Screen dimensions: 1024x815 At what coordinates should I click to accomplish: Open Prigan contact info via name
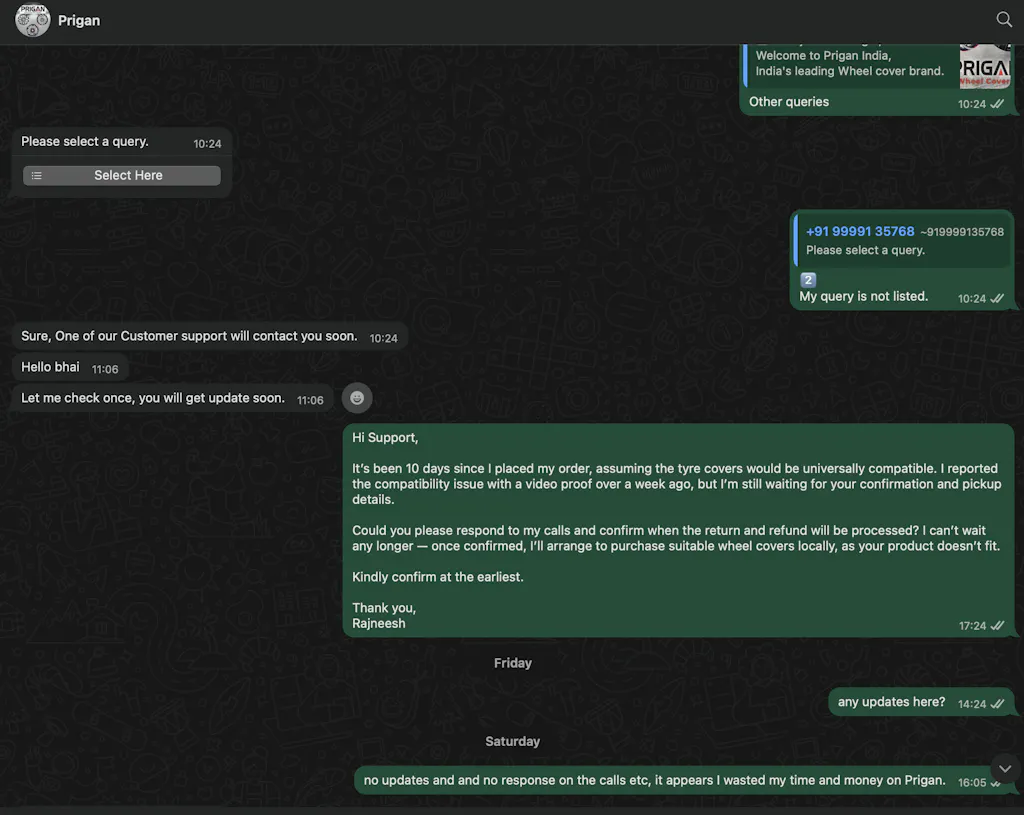[79, 21]
